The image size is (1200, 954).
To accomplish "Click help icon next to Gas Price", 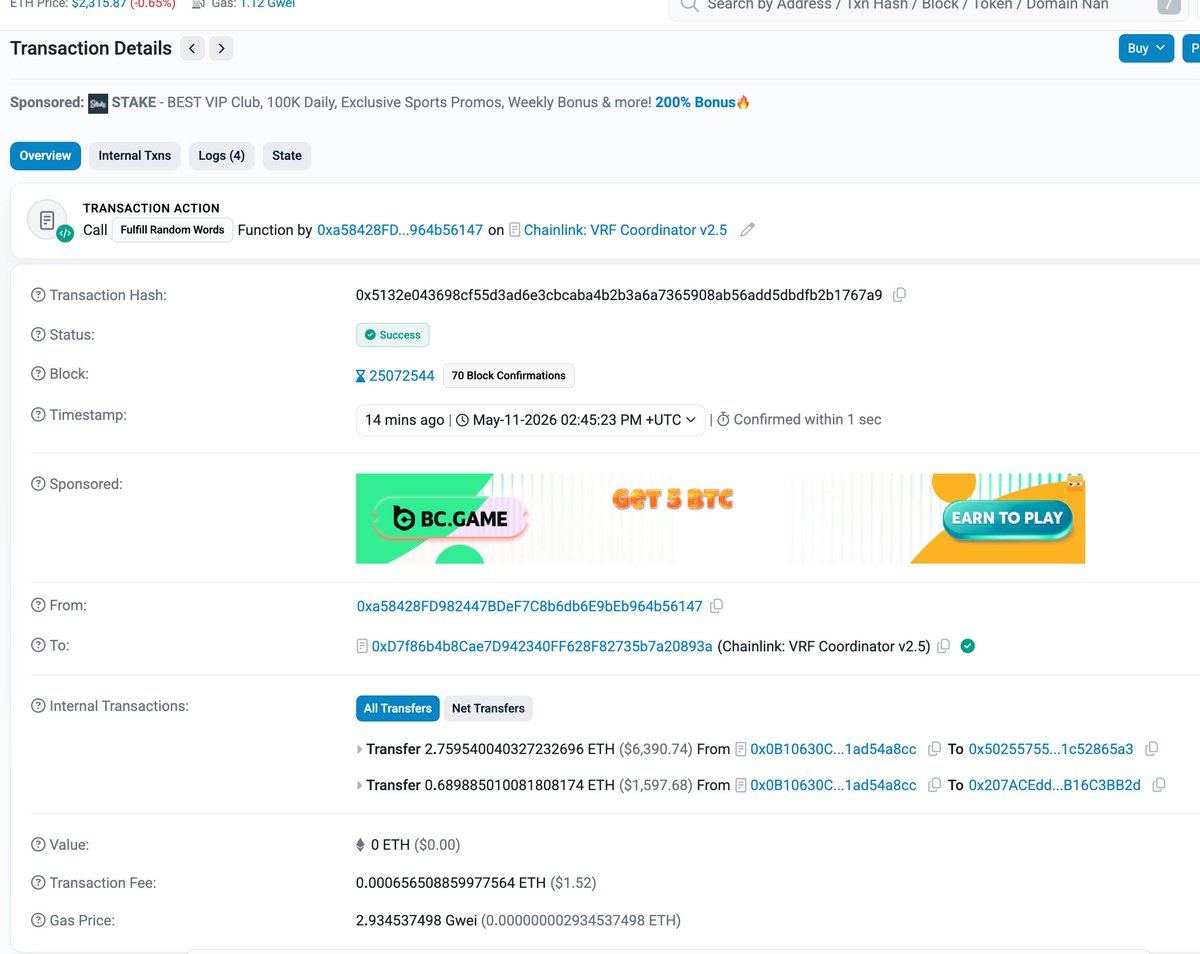I will pos(38,920).
